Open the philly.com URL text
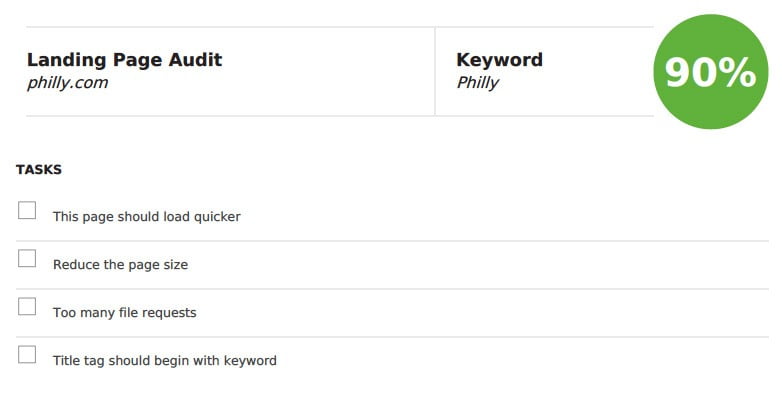782x408 pixels. coord(67,83)
